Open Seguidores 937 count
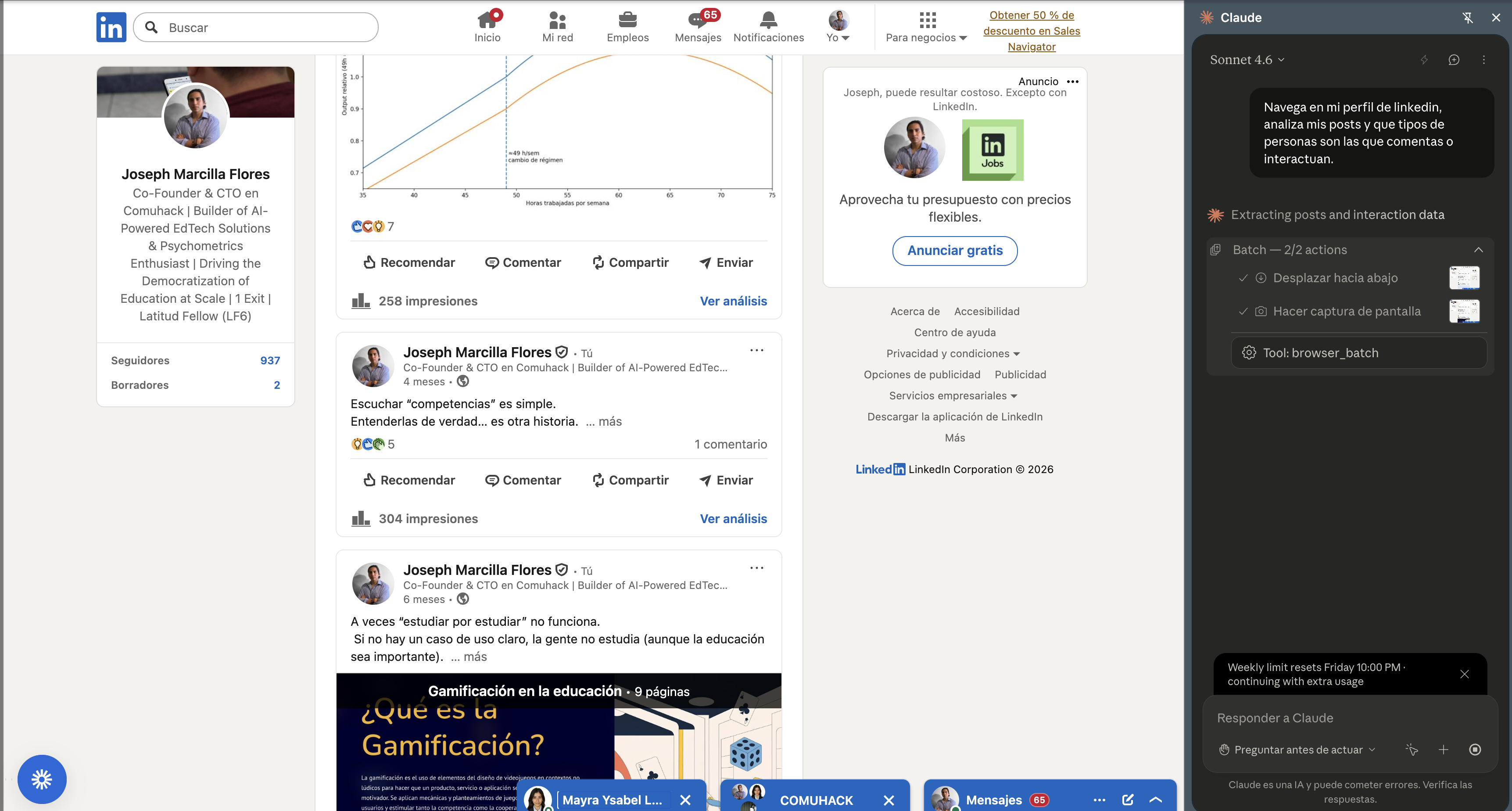 (195, 361)
